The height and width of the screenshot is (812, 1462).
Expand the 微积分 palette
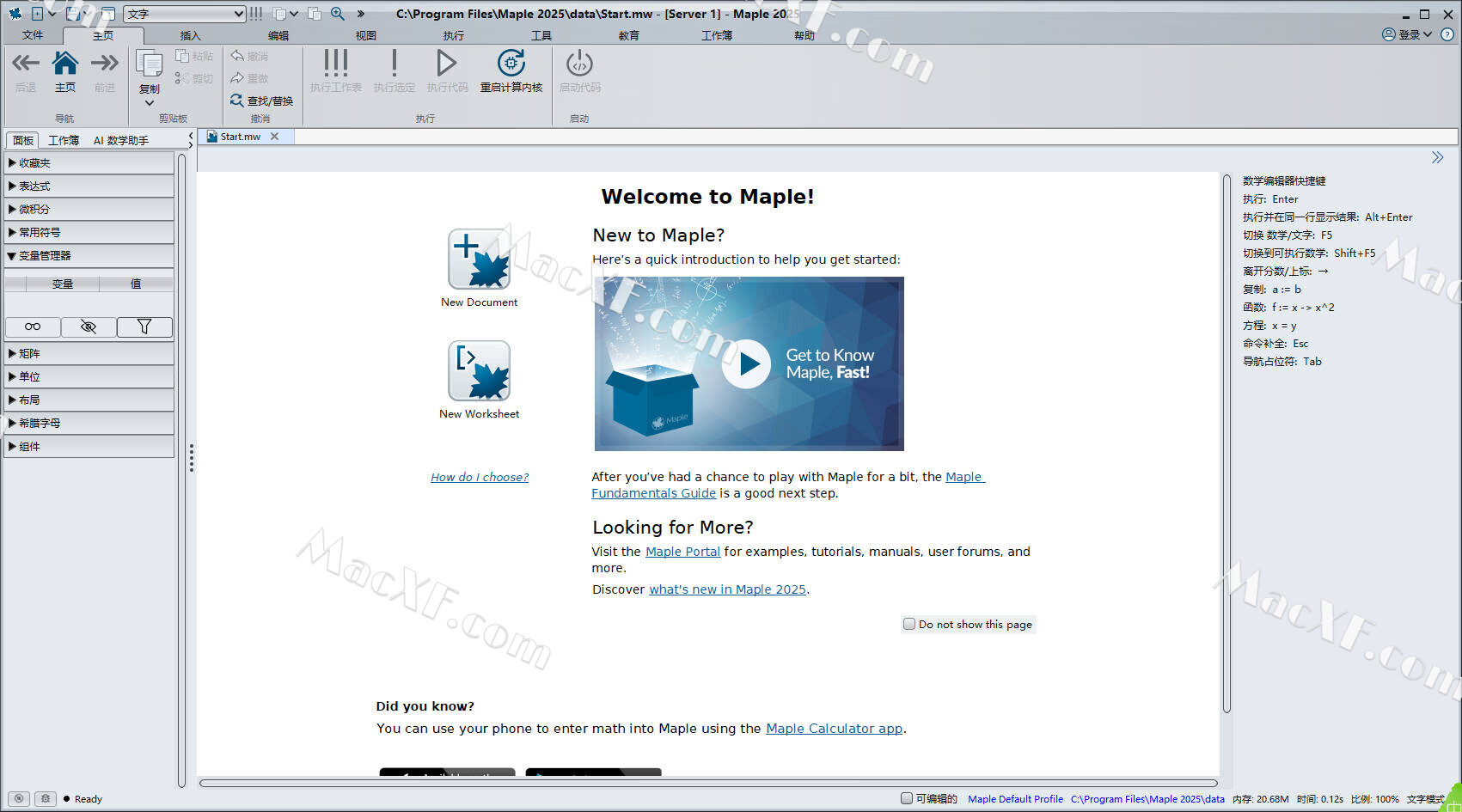[89, 210]
